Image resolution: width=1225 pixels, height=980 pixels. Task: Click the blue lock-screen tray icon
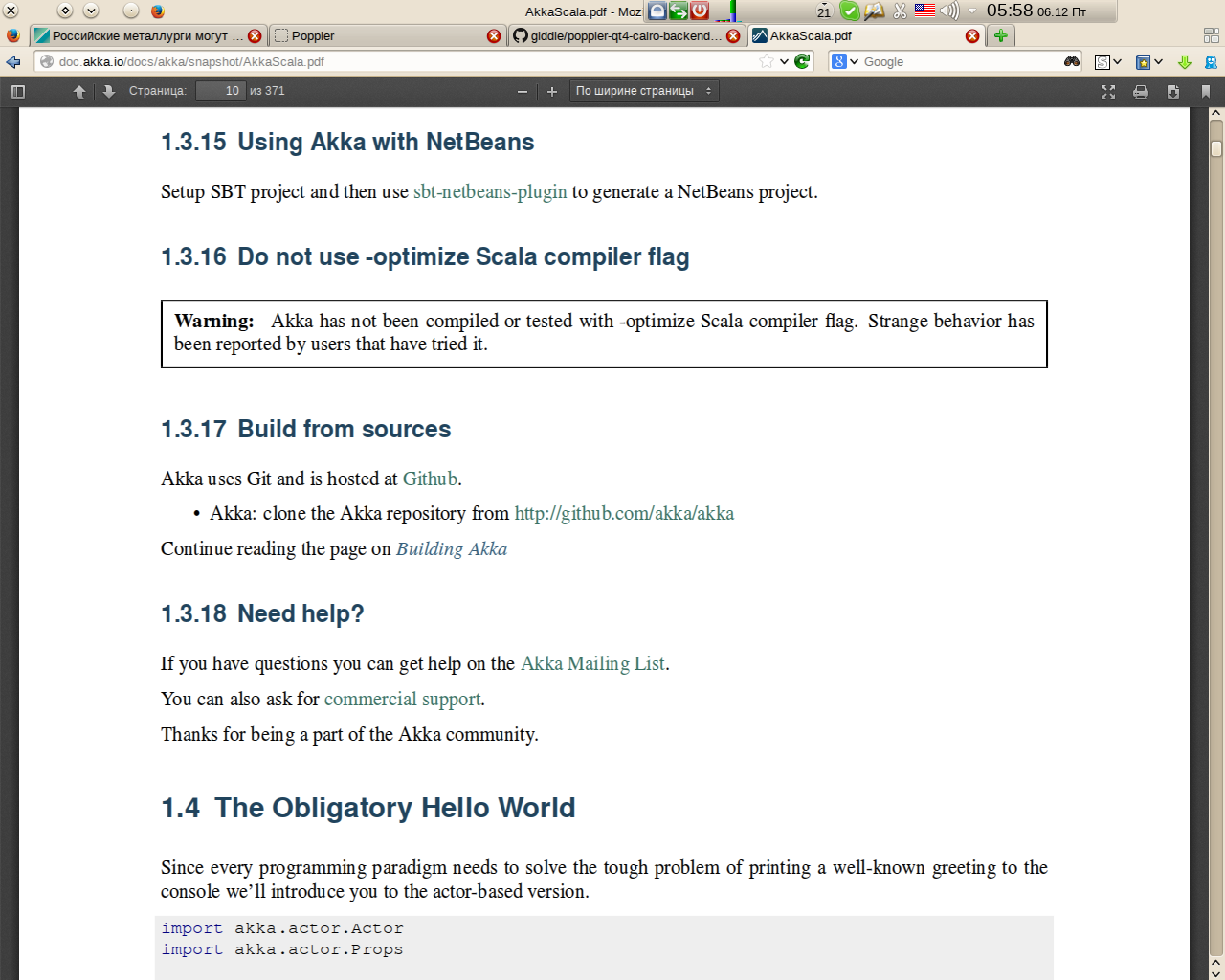pyautogui.click(x=657, y=11)
